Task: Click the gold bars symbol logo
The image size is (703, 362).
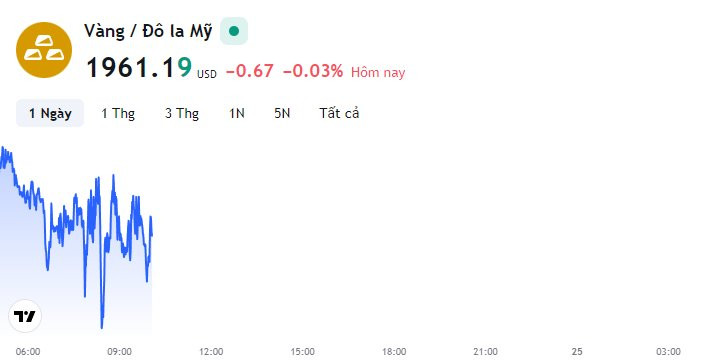Action: [x=44, y=50]
